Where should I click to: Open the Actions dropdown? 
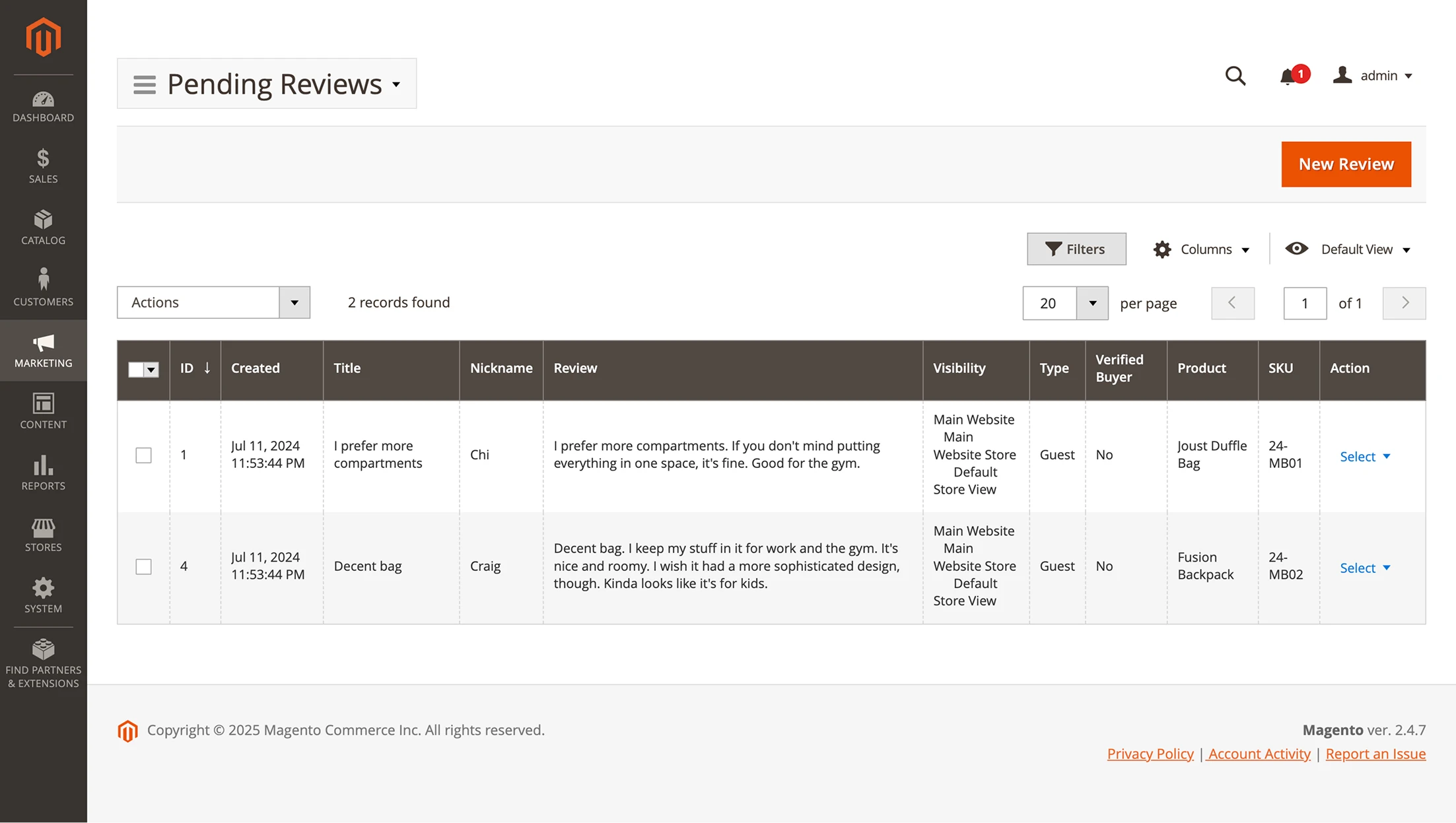click(x=213, y=302)
